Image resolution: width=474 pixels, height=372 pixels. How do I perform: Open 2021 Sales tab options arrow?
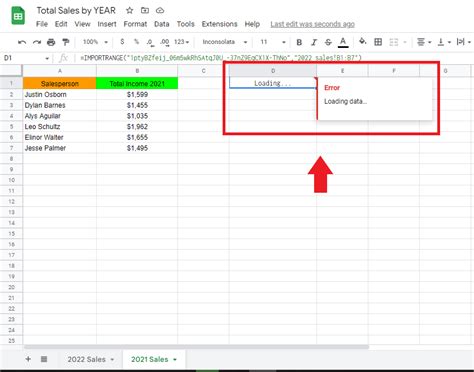point(175,359)
